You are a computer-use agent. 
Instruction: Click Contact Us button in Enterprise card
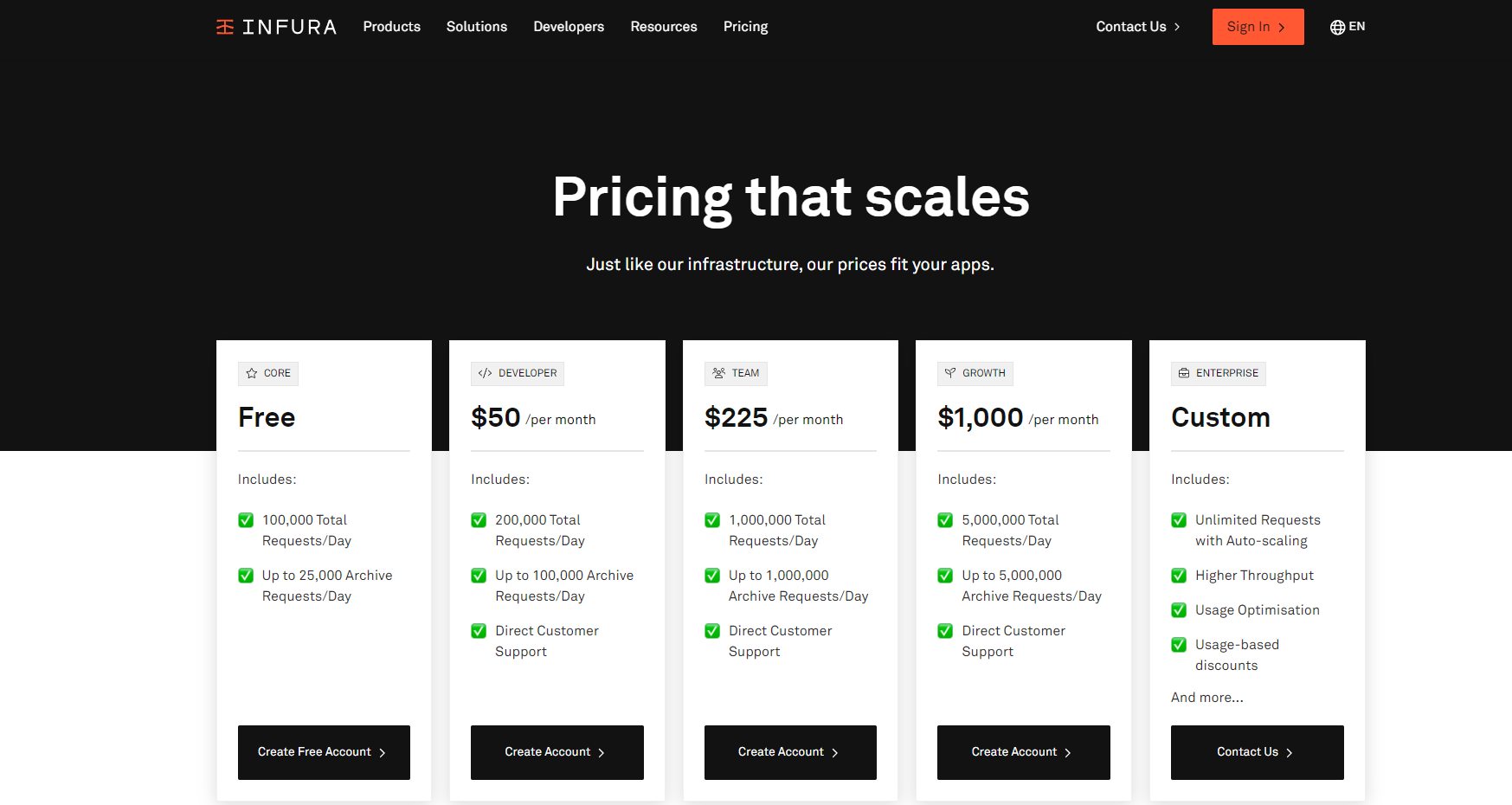pyautogui.click(x=1257, y=752)
